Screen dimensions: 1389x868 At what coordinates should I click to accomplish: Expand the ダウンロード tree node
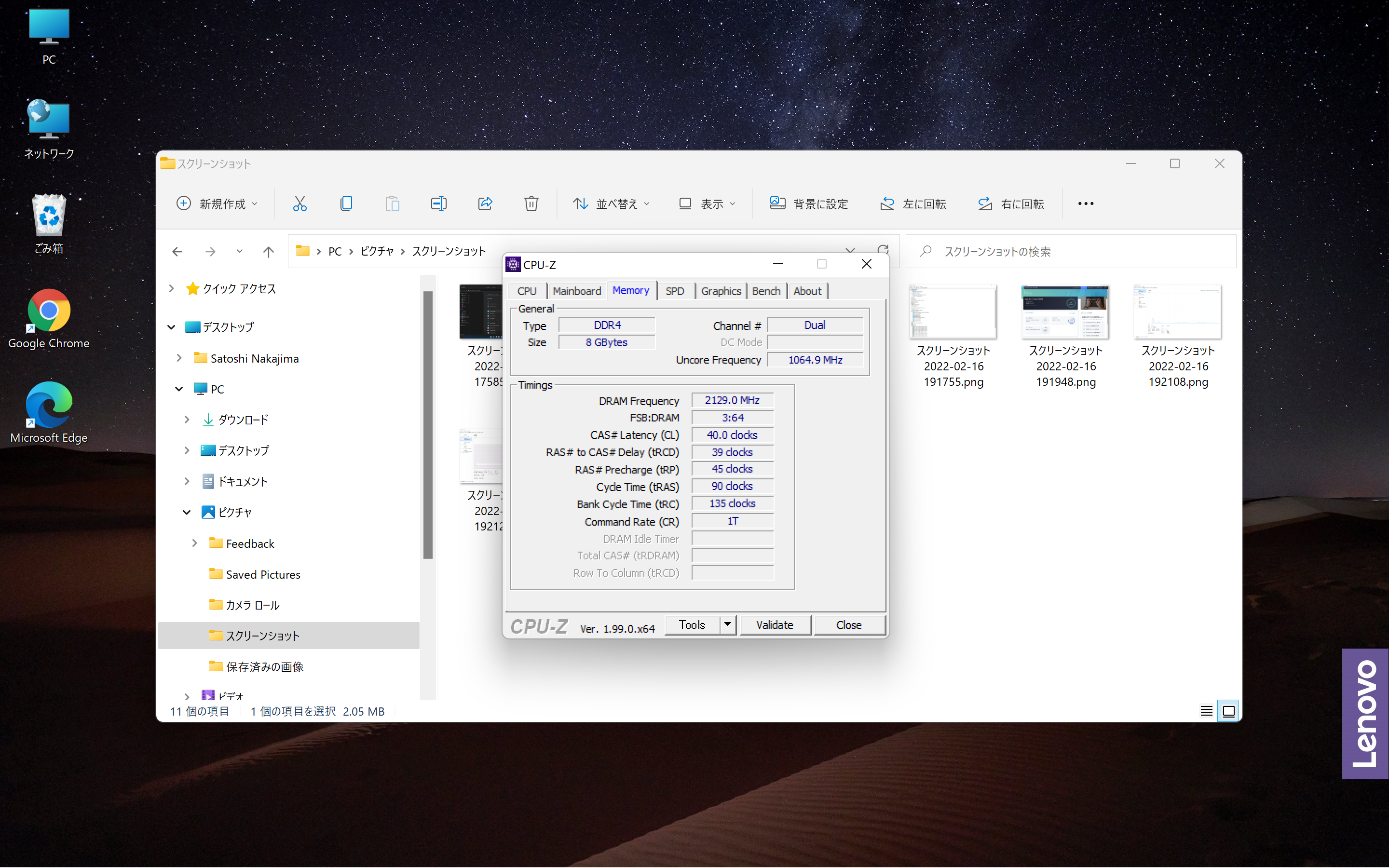click(187, 420)
